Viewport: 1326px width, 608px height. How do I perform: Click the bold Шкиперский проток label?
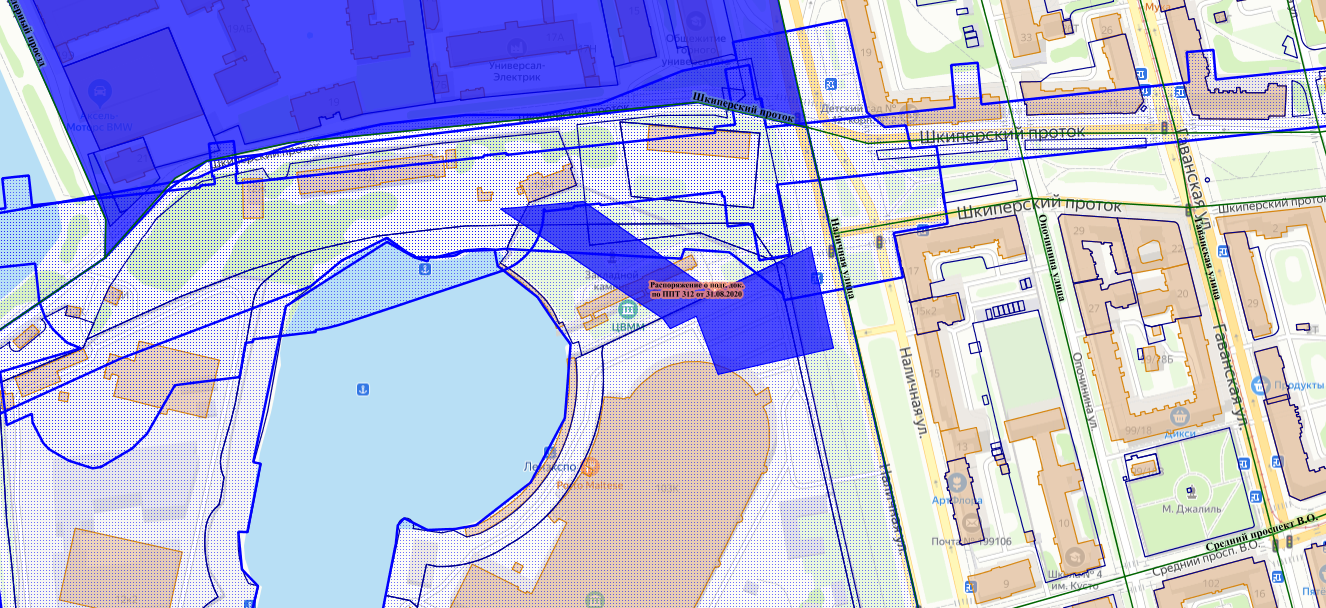[743, 108]
